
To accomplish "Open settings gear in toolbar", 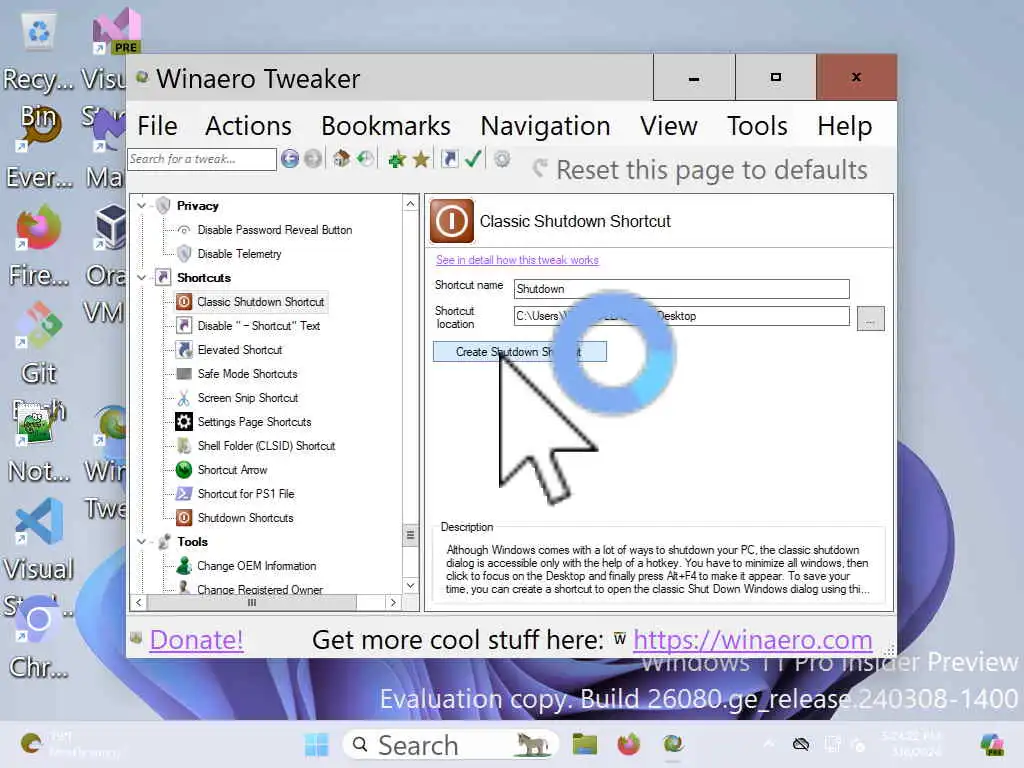I will (x=502, y=159).
